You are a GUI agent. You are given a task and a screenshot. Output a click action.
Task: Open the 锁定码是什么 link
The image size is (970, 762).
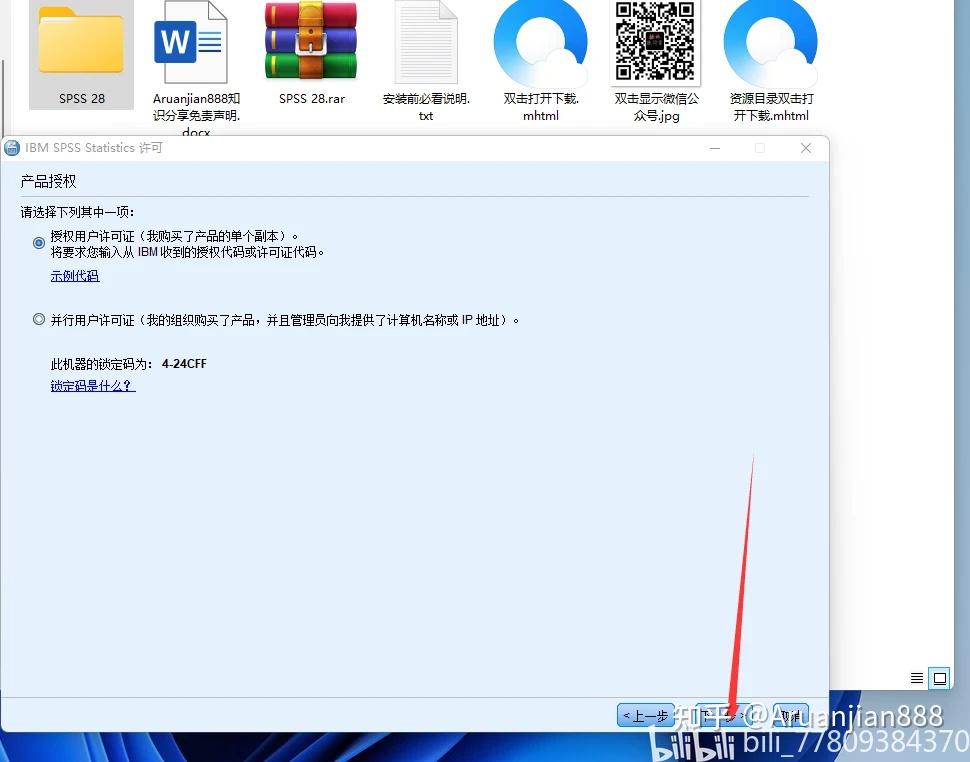point(92,385)
